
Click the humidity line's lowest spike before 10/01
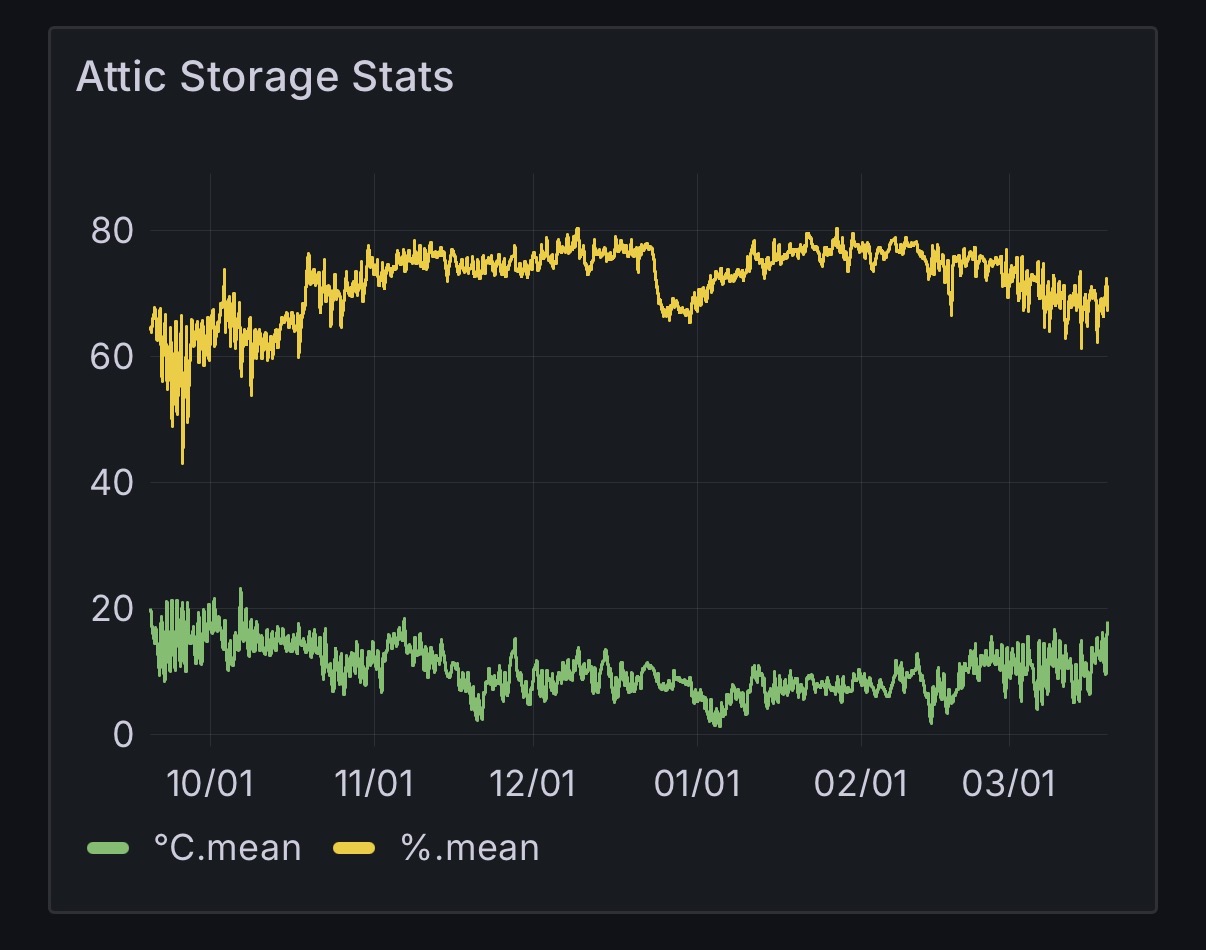pos(182,462)
